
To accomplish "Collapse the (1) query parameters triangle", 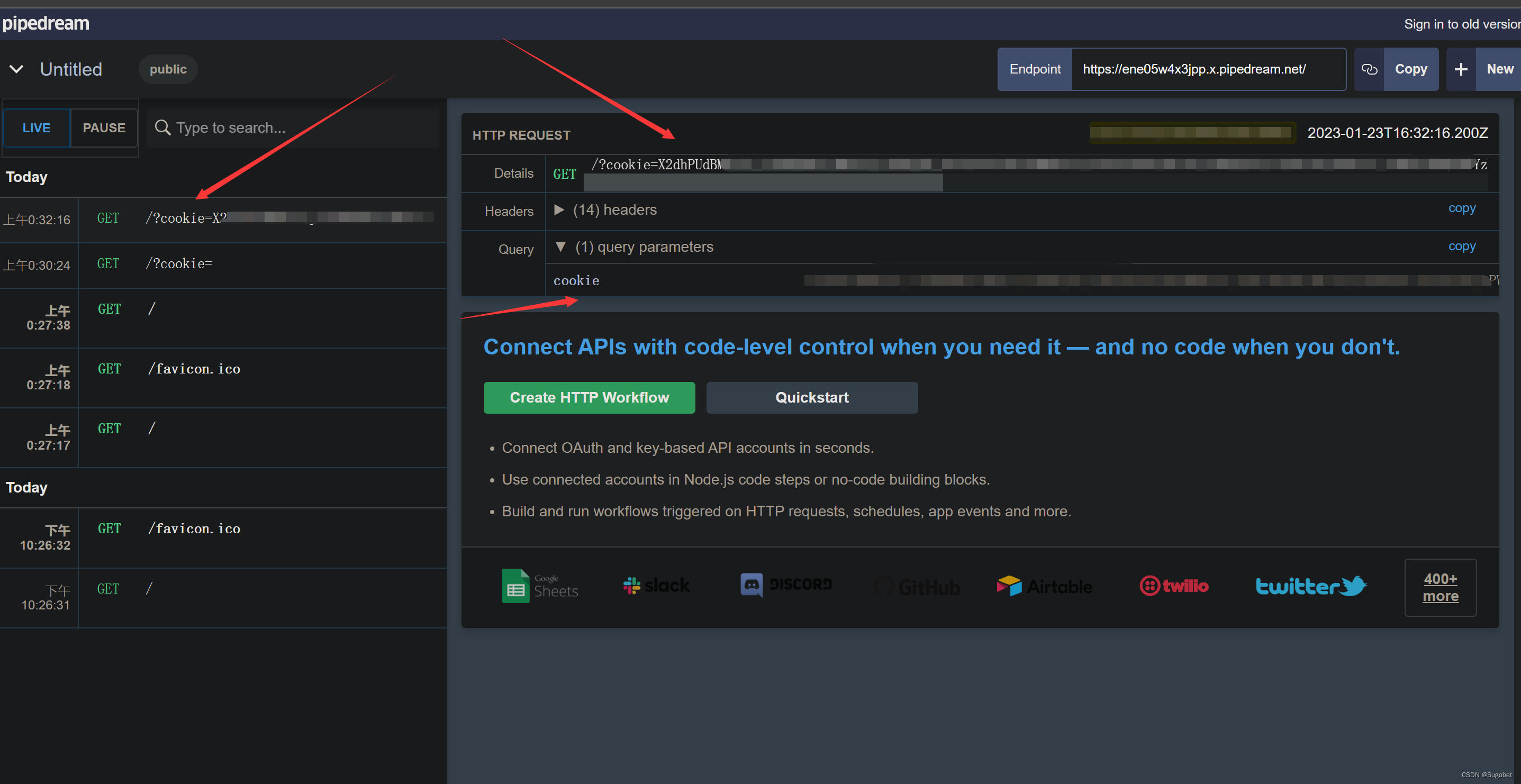I will pos(560,247).
